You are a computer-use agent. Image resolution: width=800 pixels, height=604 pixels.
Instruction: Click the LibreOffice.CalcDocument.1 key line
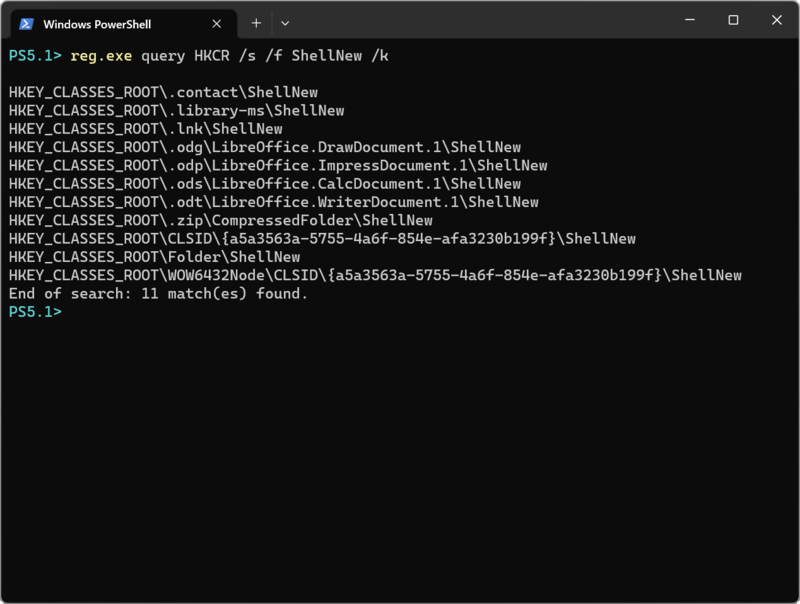click(x=264, y=184)
